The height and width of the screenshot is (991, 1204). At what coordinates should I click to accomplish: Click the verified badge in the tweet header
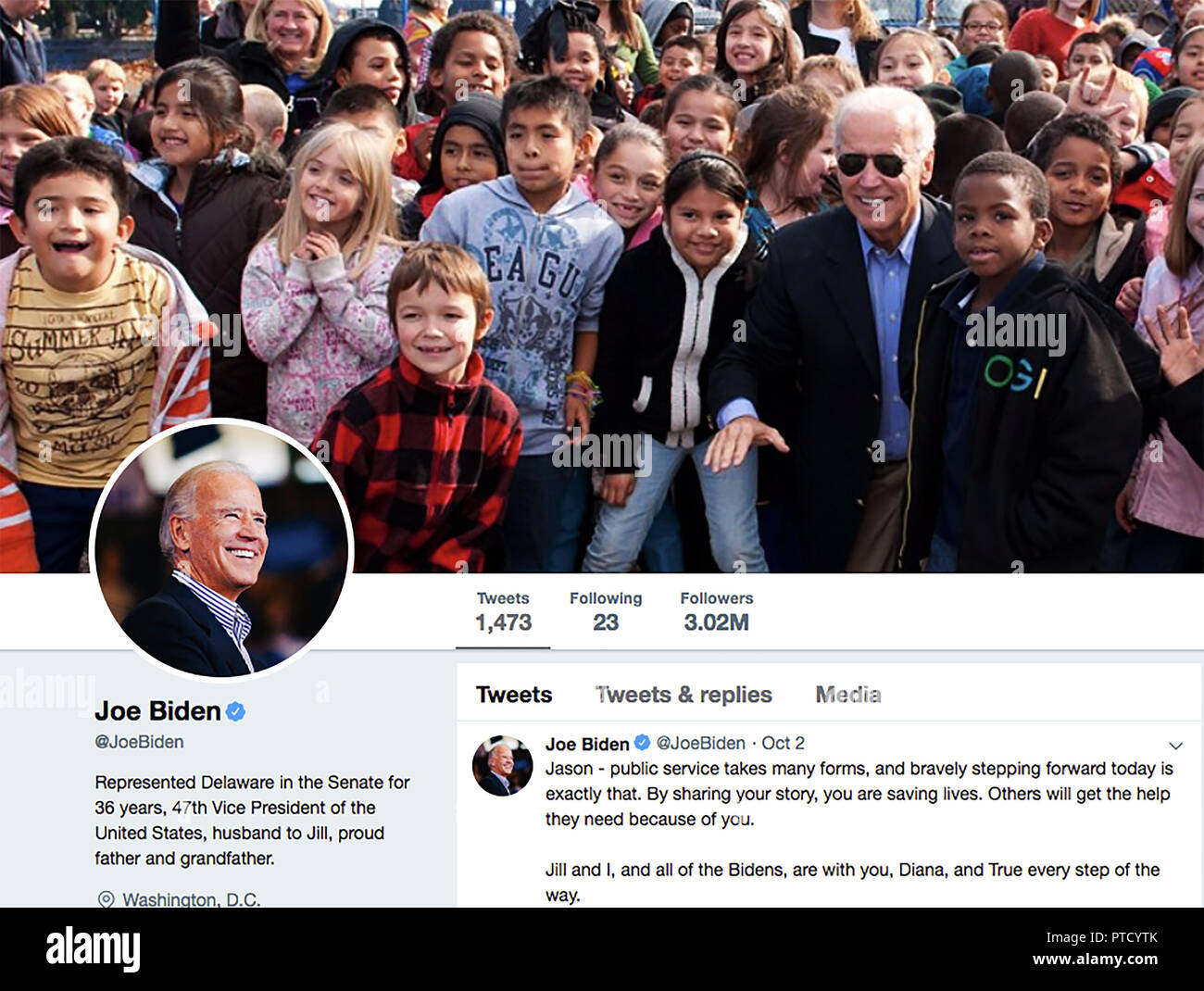(641, 743)
